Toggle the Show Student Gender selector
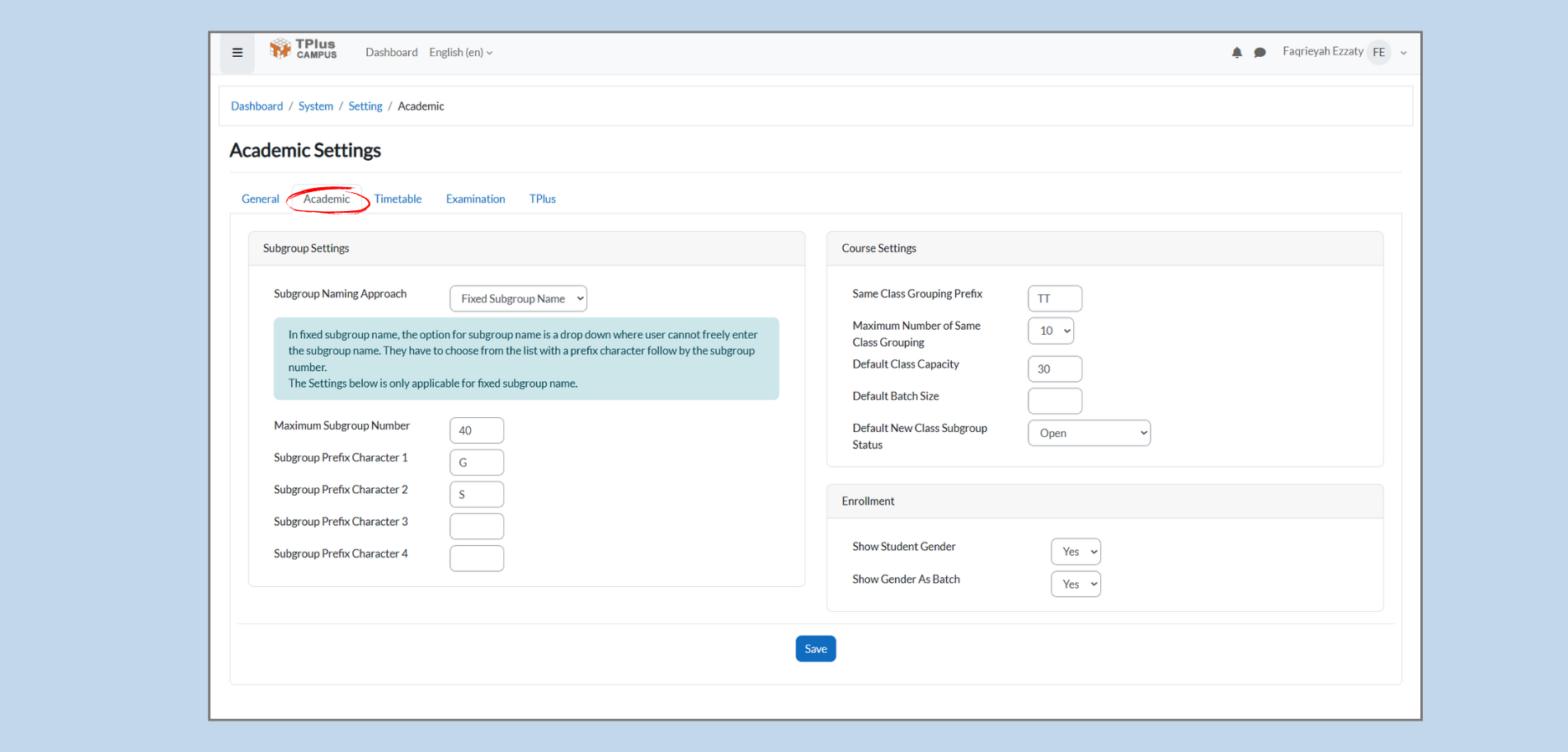 [1076, 552]
